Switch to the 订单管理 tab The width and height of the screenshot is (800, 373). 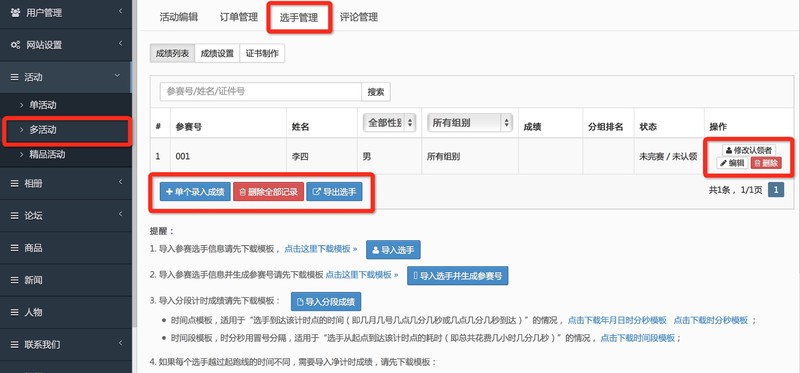[x=239, y=17]
